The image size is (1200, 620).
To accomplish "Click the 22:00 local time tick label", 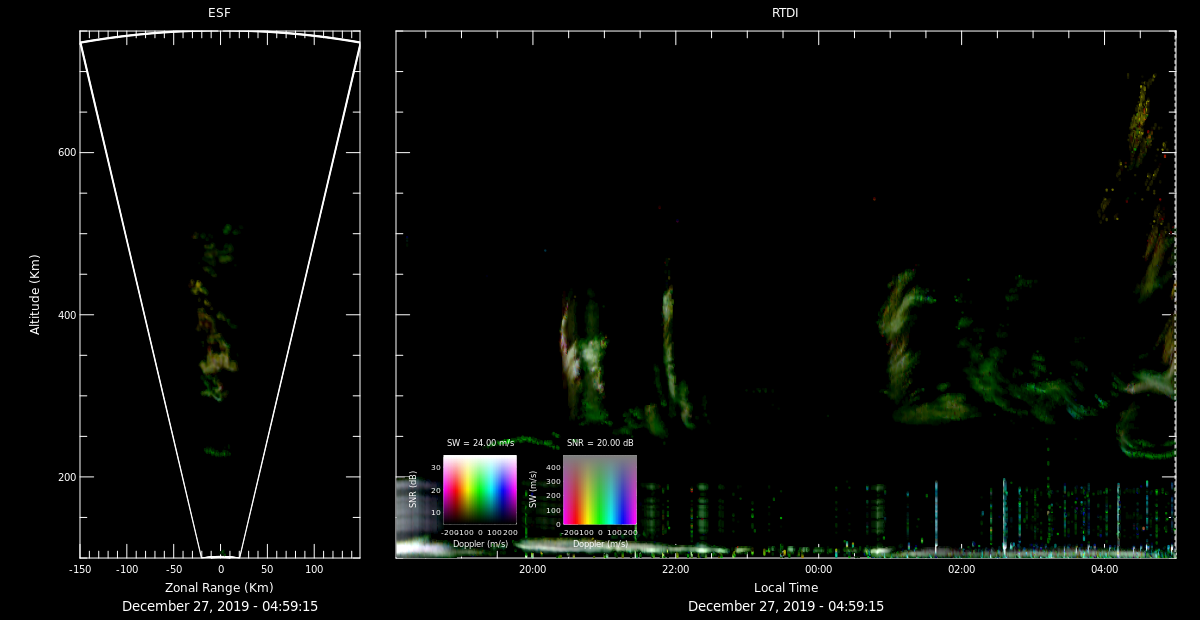I will click(x=675, y=569).
